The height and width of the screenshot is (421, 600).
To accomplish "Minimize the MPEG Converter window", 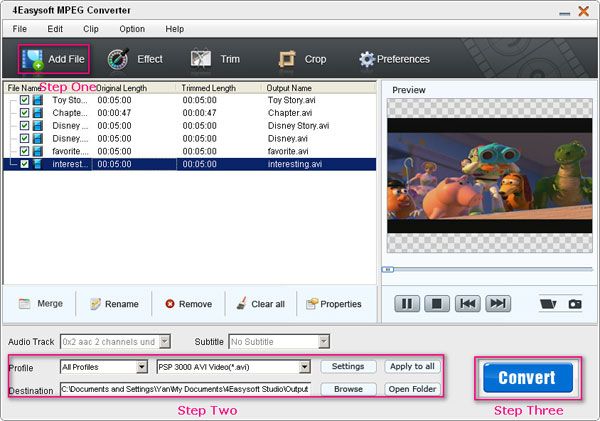I will pos(564,13).
